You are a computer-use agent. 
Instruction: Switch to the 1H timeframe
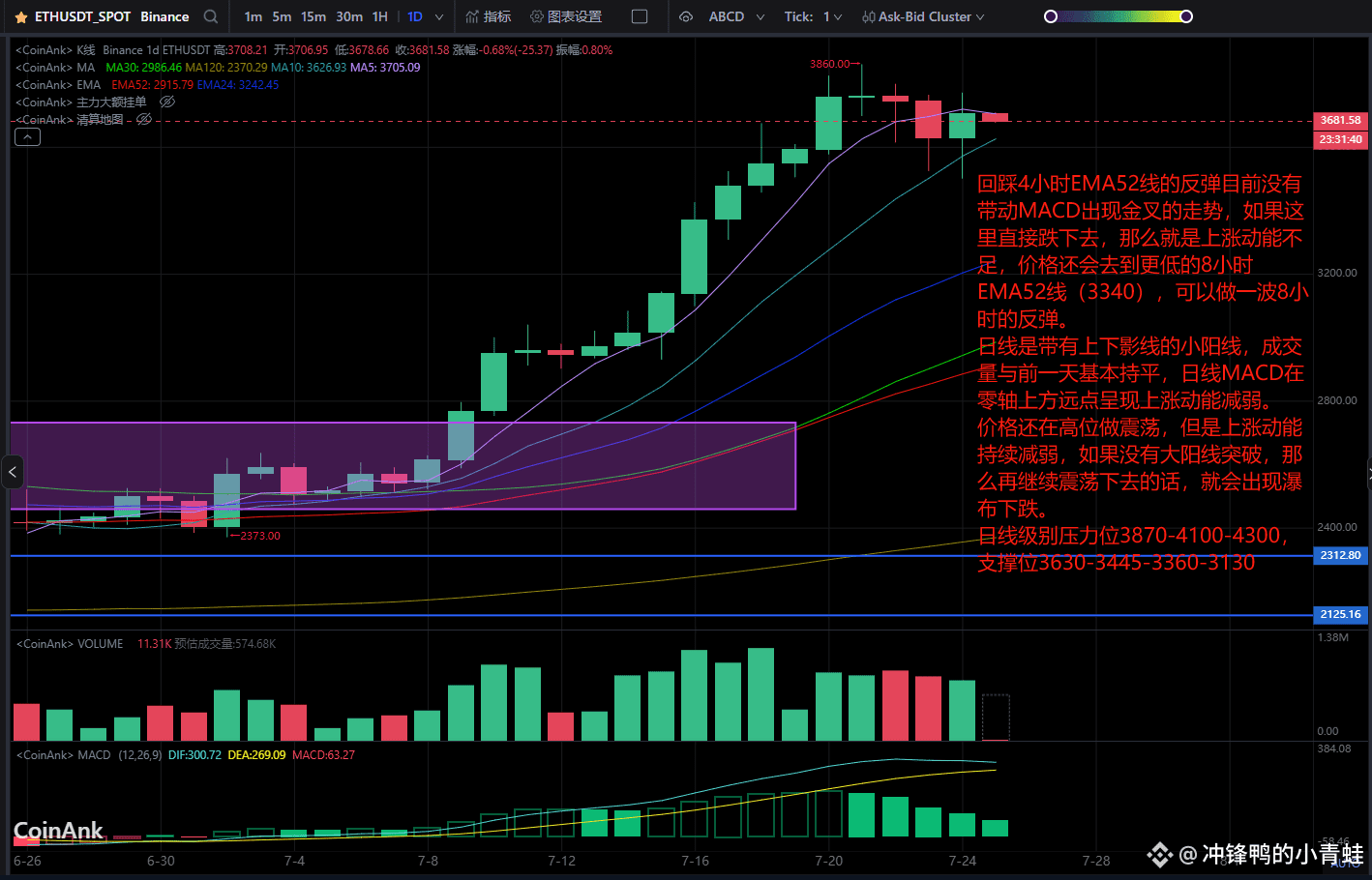point(380,16)
